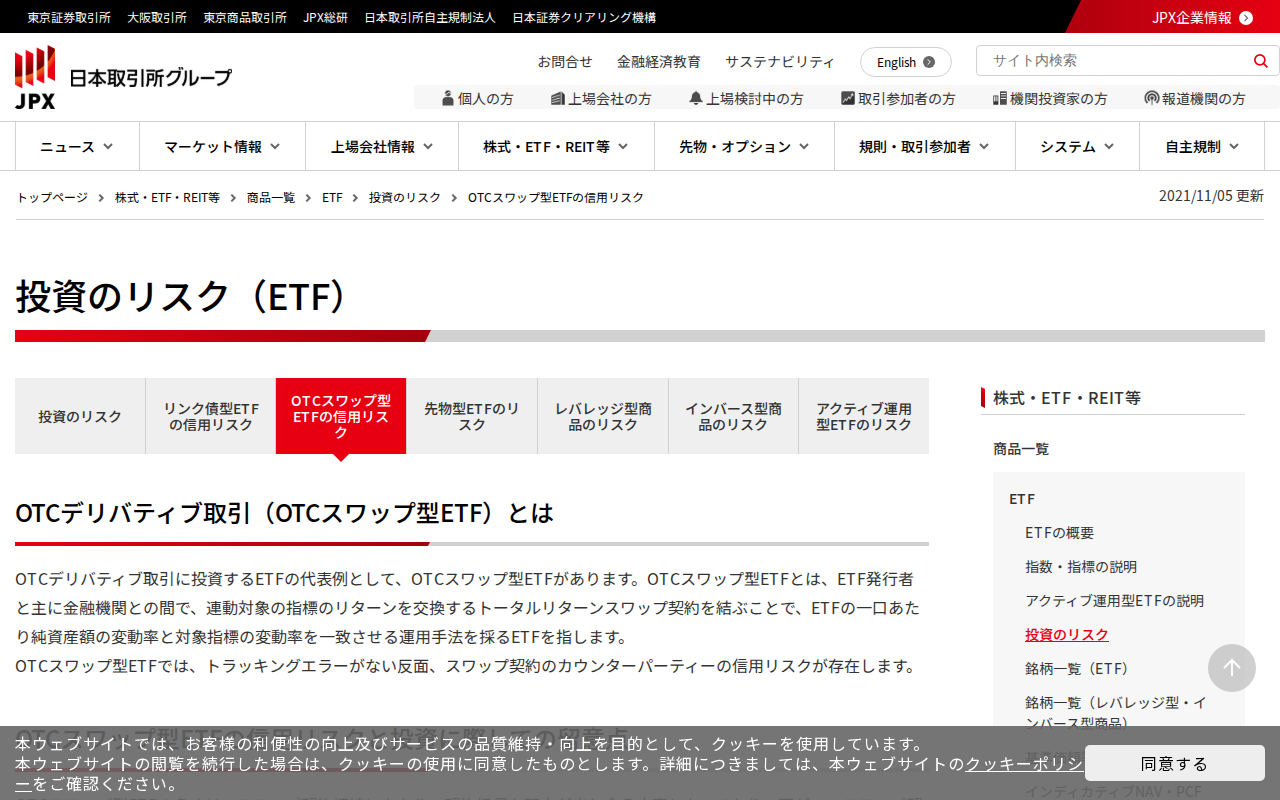Screen dimensions: 1280x800
Task: Open the 東京証券取引所 link
Action: 69,18
